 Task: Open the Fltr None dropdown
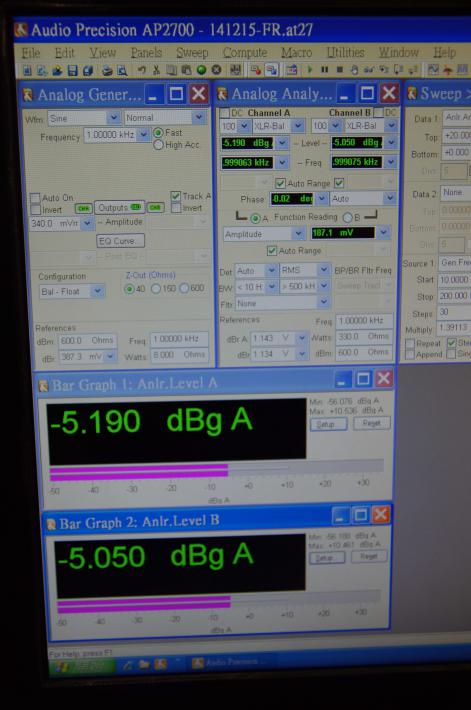323,302
